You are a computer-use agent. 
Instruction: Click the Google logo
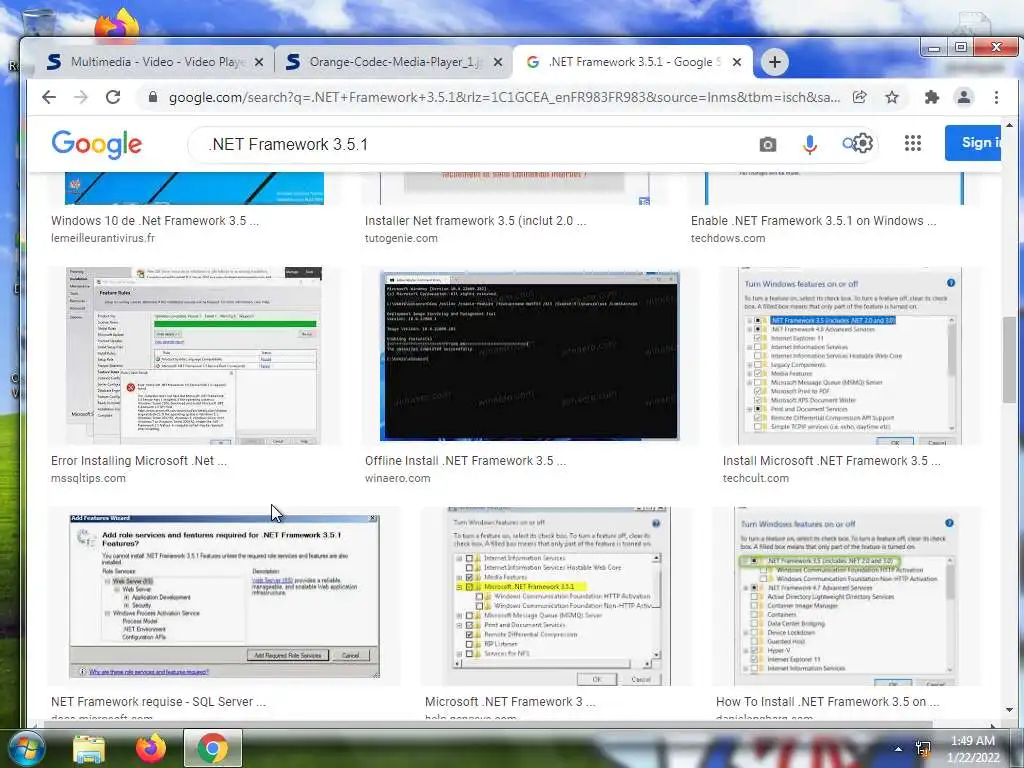tap(97, 144)
